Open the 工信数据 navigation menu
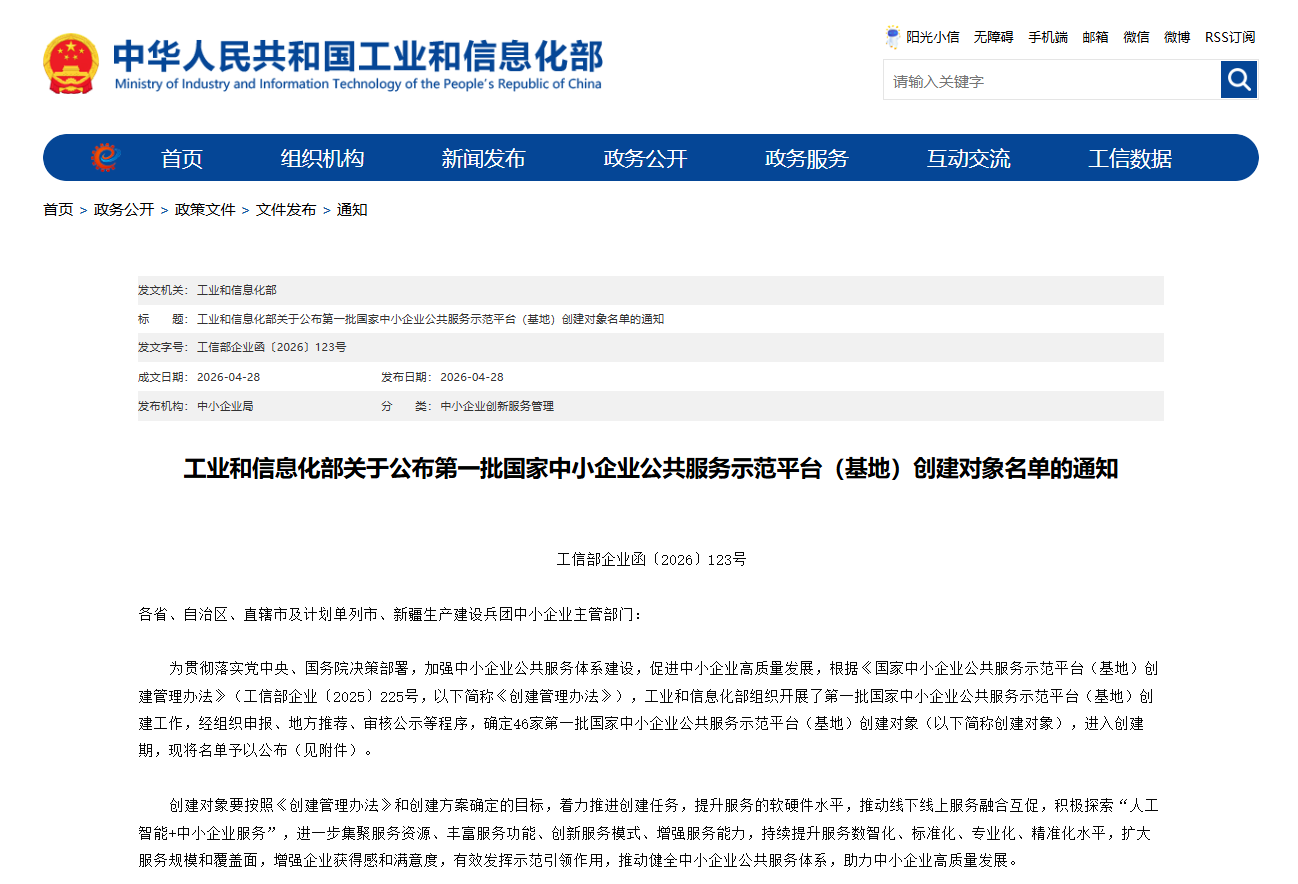The height and width of the screenshot is (884, 1298). click(x=1130, y=158)
